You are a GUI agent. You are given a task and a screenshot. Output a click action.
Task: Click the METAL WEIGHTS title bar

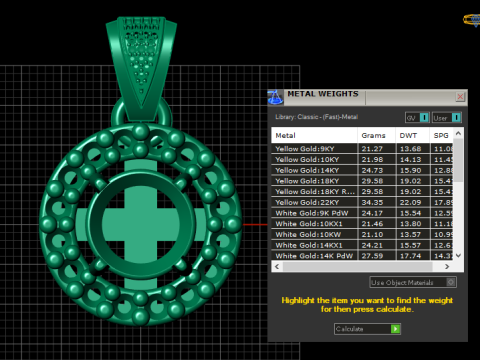(369, 97)
